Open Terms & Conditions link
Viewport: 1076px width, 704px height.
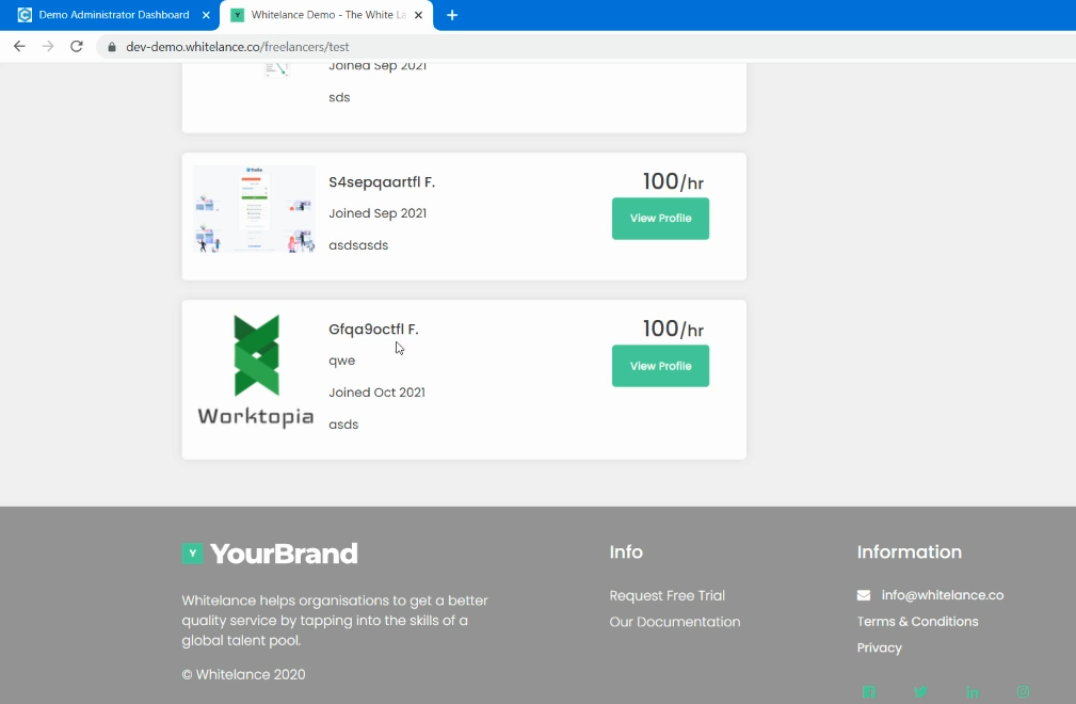tap(917, 621)
